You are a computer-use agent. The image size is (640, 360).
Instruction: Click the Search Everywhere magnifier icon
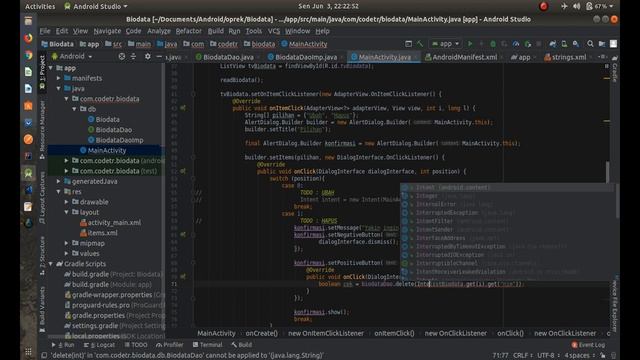[590, 44]
